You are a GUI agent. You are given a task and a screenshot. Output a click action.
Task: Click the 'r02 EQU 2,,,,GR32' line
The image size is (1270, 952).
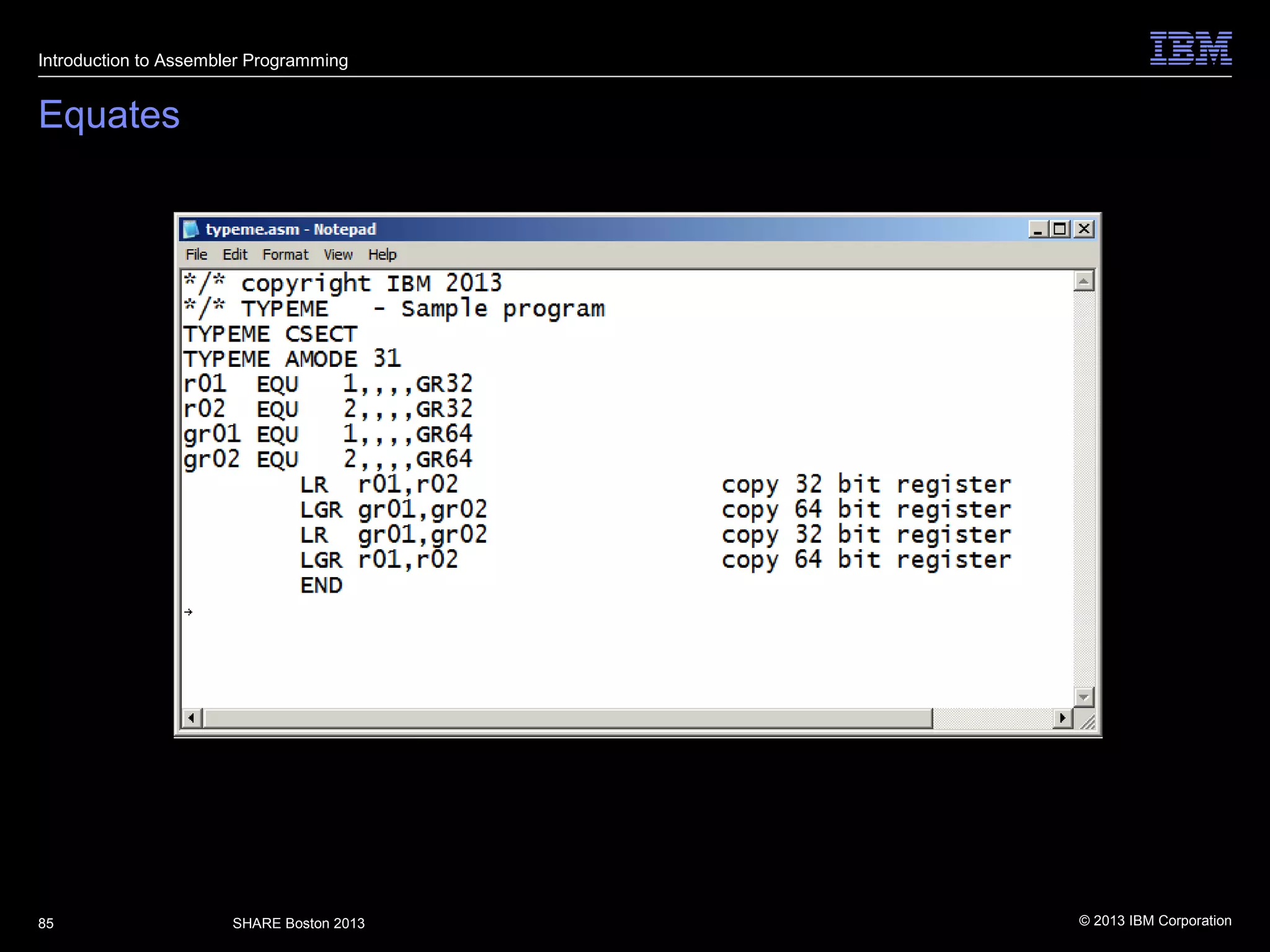point(328,409)
